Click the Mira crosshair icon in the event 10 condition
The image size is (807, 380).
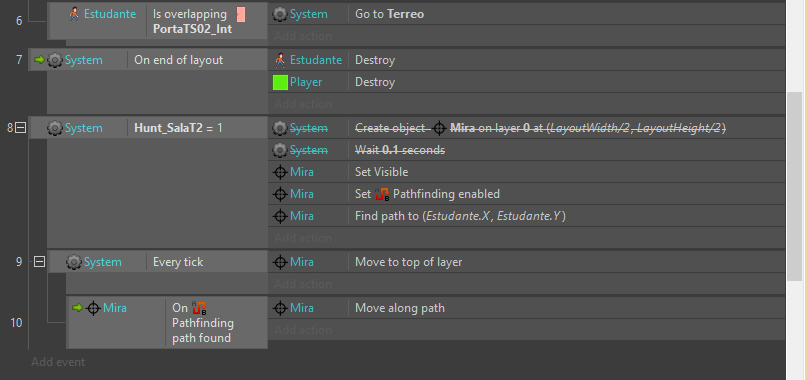93,308
